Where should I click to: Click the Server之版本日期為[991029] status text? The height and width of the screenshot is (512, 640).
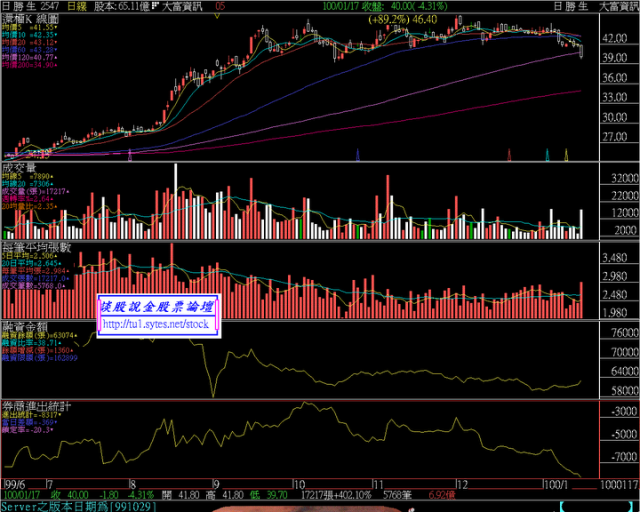(x=79, y=507)
